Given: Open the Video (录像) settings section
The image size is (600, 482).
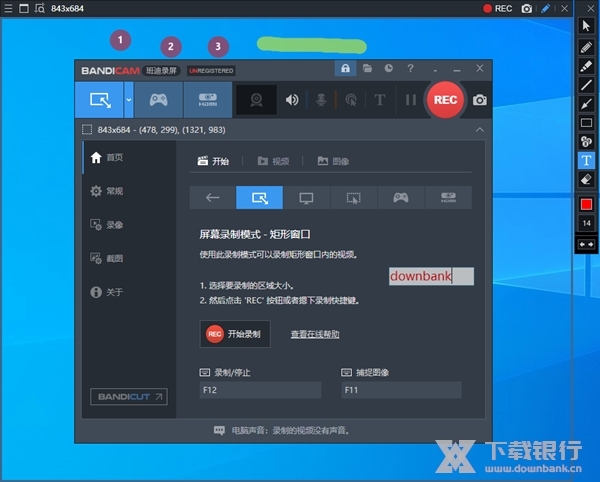Looking at the screenshot, I should pos(129,225).
